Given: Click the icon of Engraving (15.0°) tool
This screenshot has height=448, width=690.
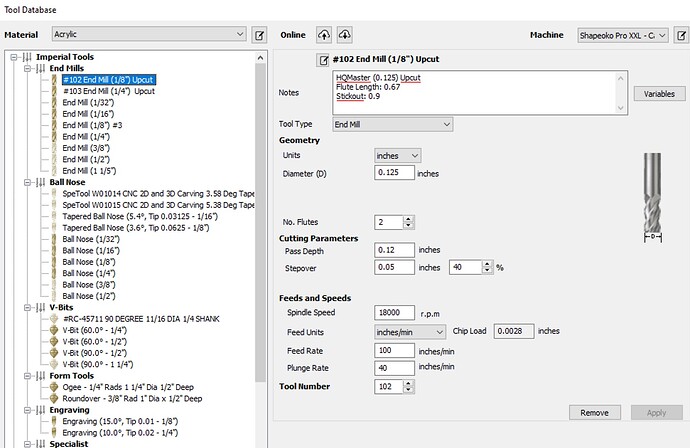Looking at the screenshot, I should tap(54, 421).
